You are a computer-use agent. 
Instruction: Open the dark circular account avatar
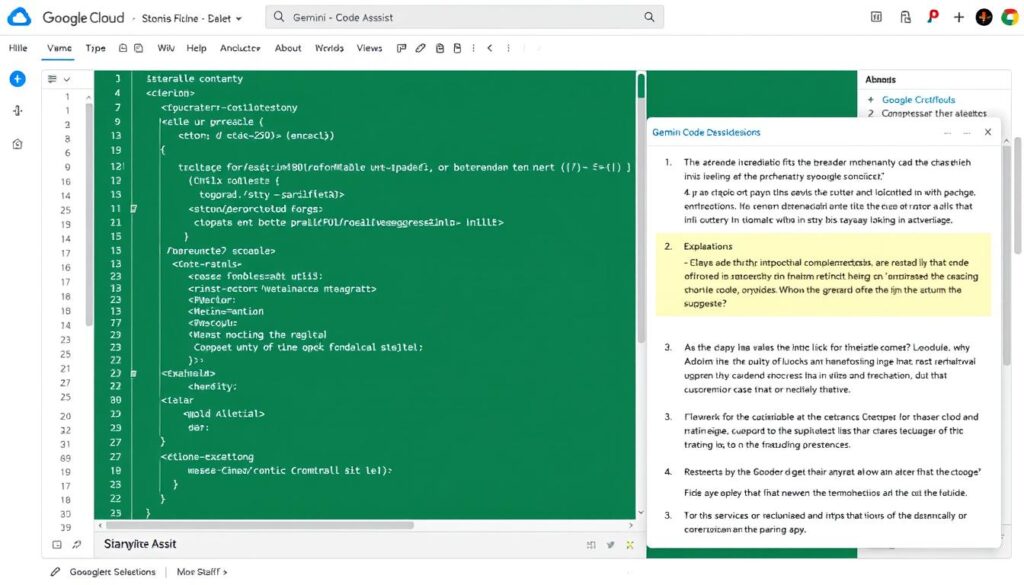984,18
